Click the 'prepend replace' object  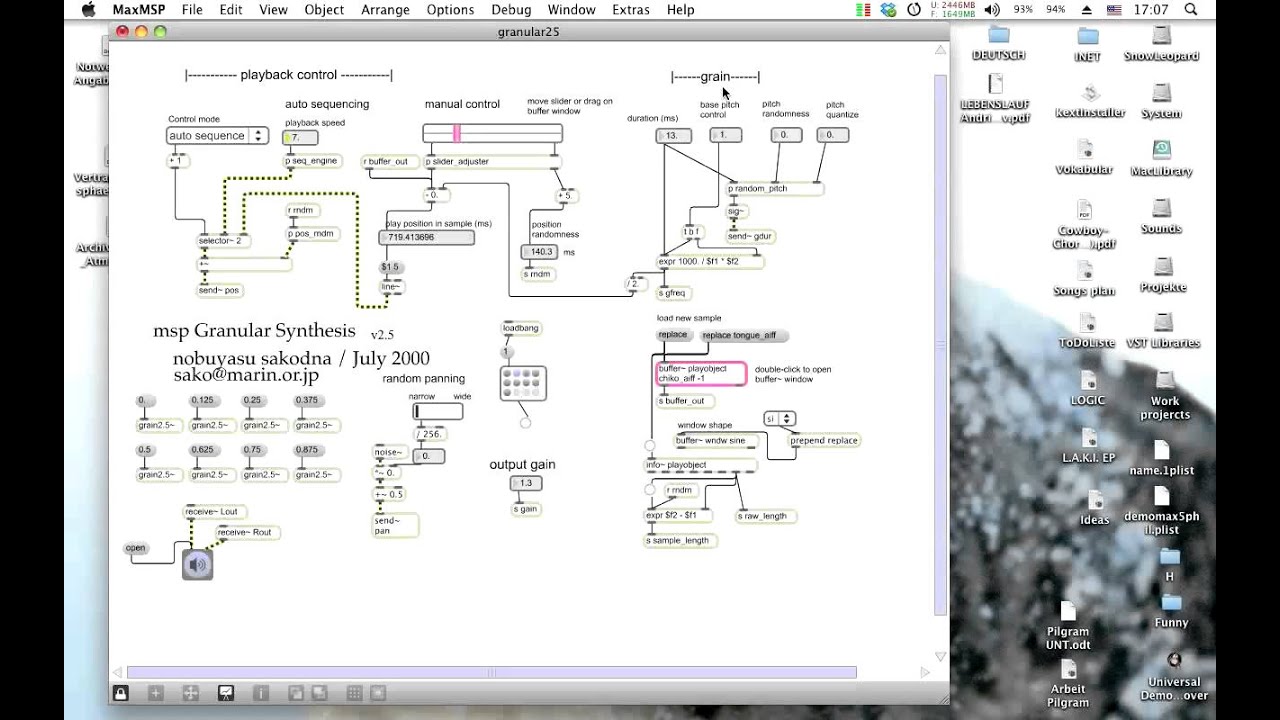point(824,440)
